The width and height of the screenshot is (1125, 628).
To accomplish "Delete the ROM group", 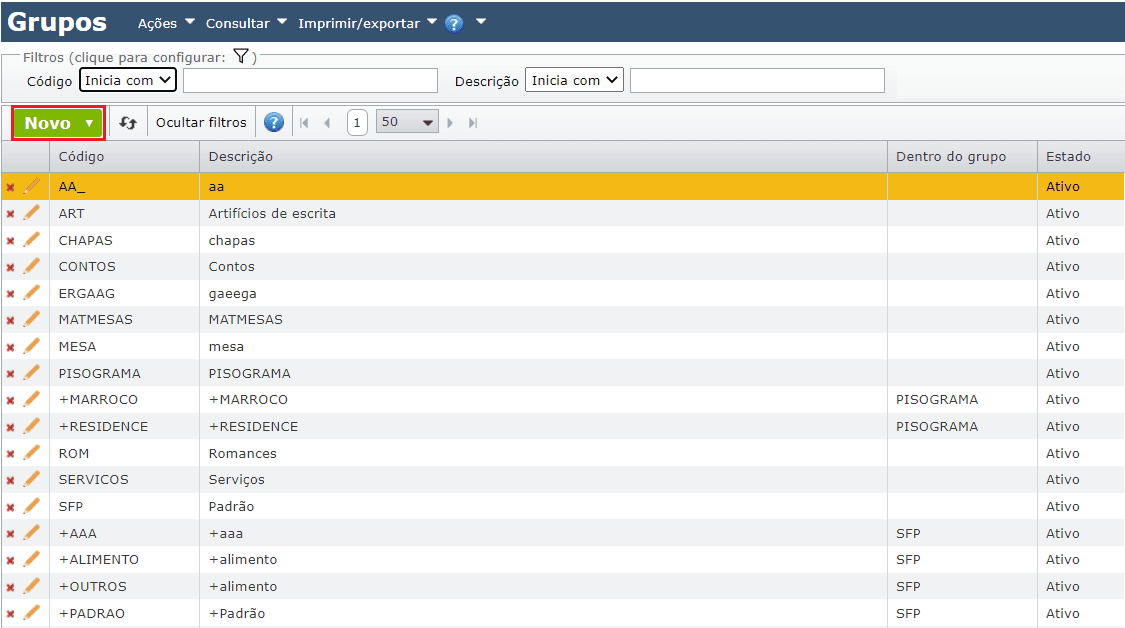I will 11,453.
